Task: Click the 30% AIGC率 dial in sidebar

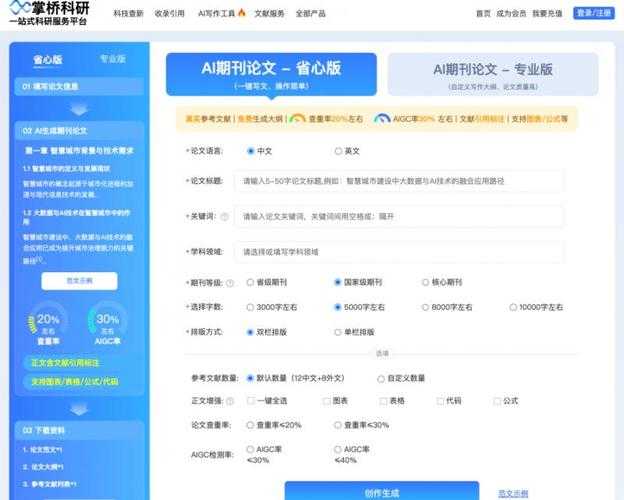Action: [x=107, y=323]
